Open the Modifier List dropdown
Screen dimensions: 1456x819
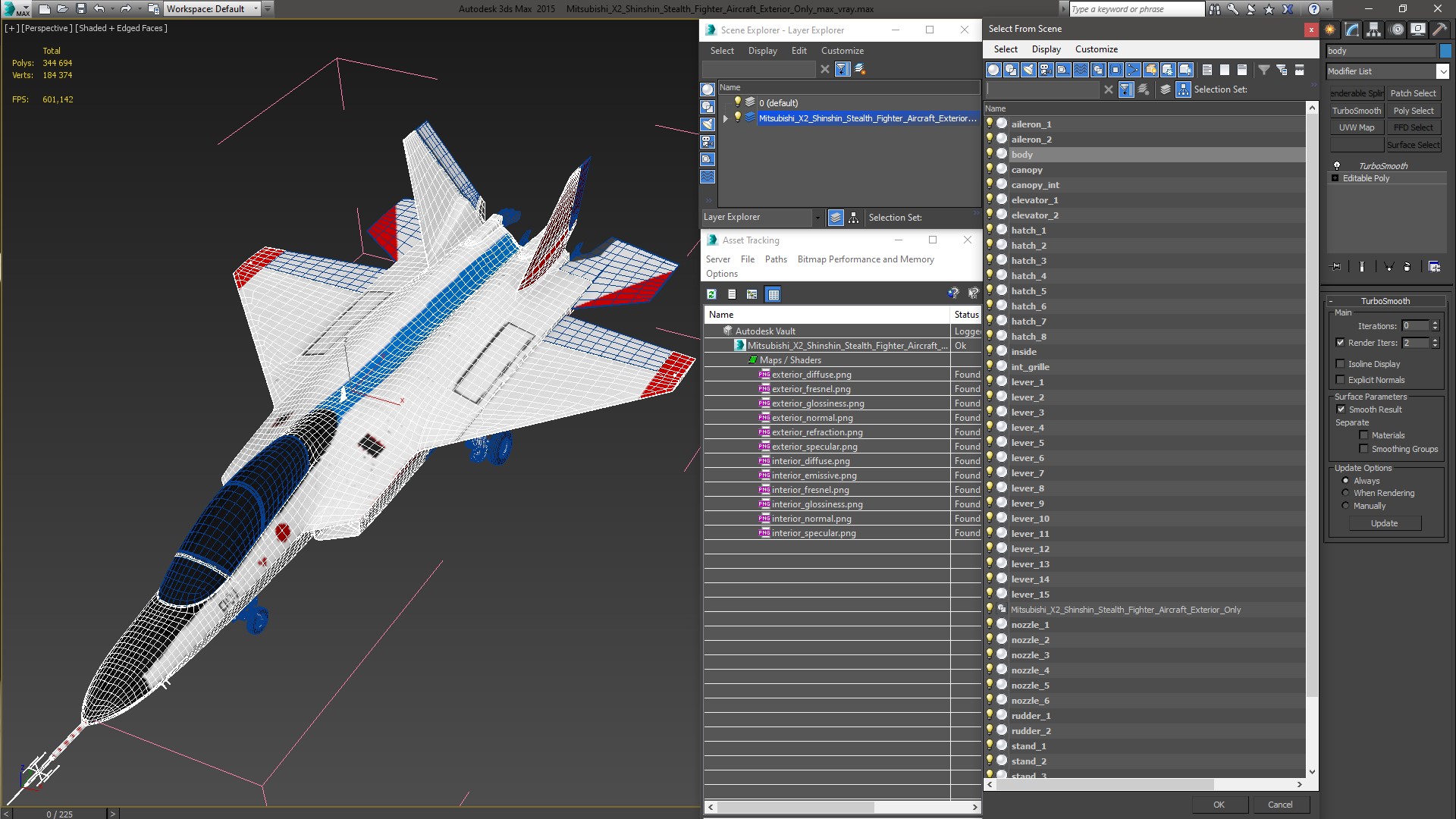pos(1442,71)
